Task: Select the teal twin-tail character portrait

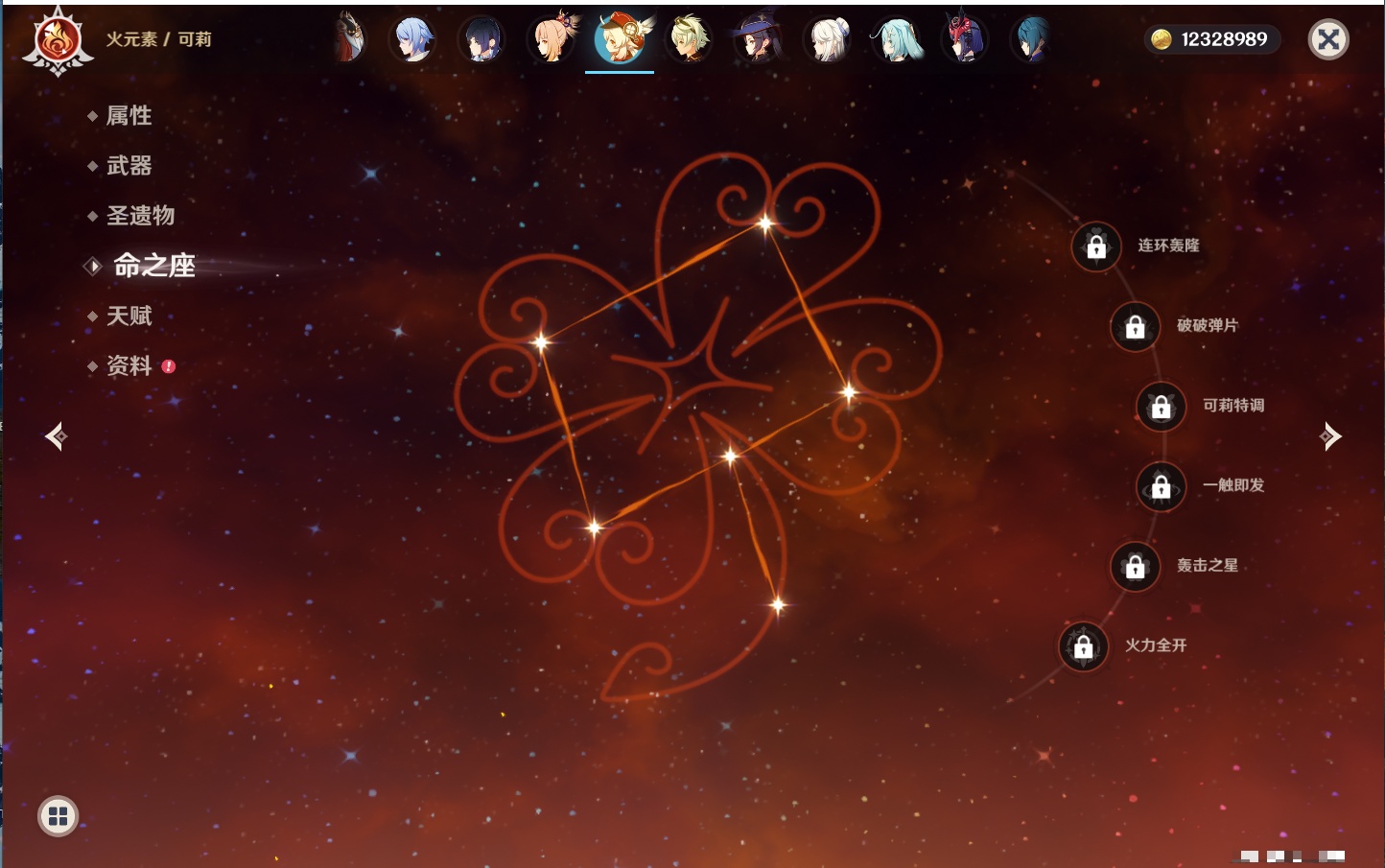Action: point(896,39)
